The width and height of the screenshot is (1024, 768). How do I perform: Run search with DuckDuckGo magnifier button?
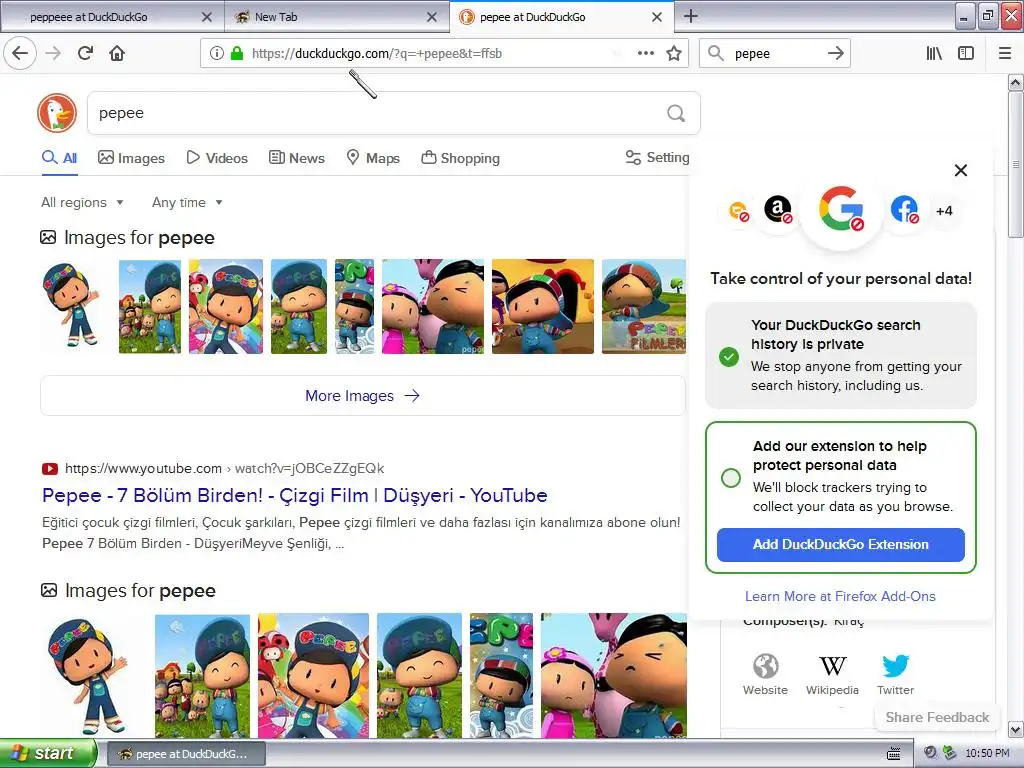[x=676, y=114]
